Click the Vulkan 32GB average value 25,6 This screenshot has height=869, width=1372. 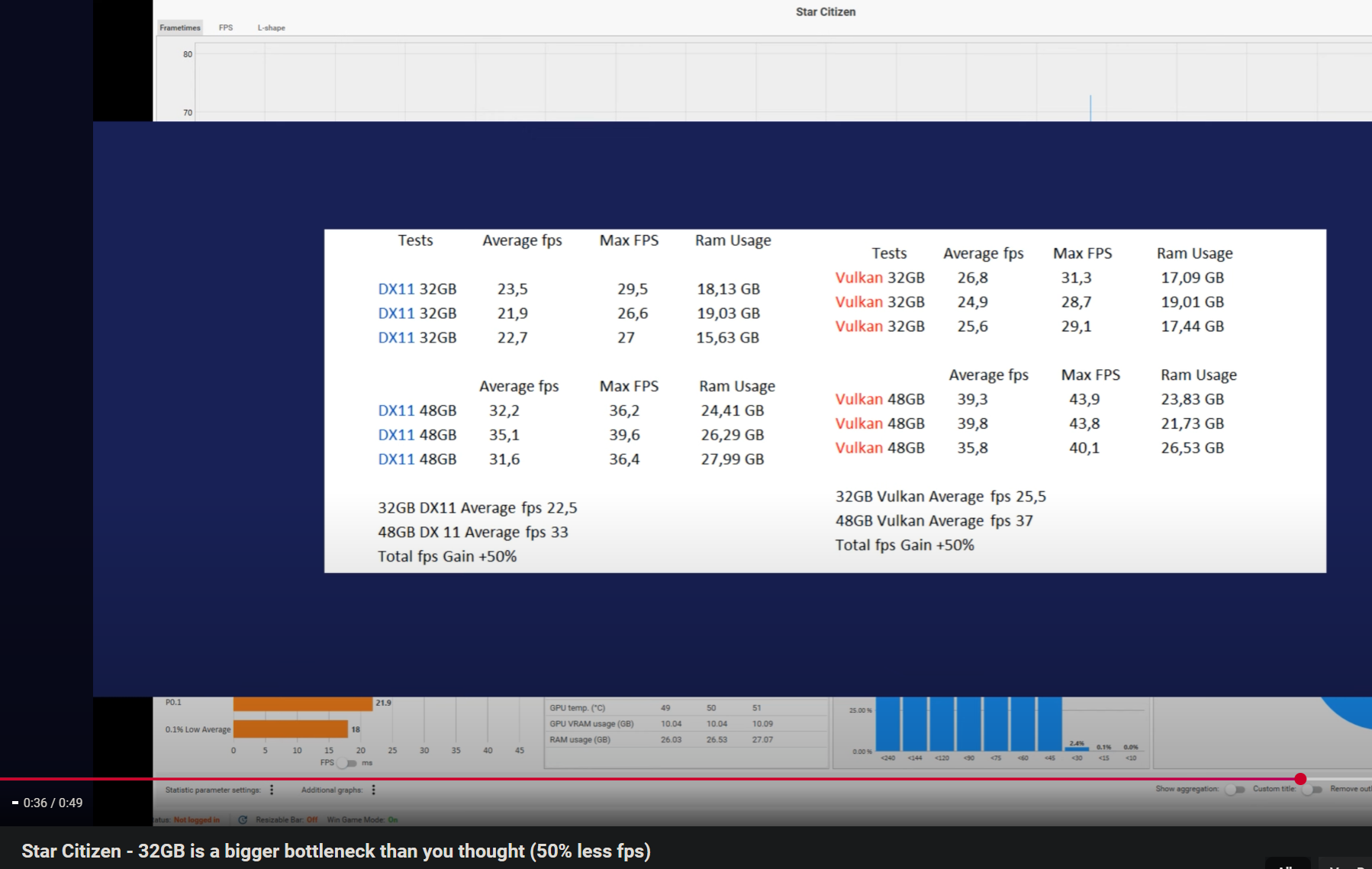pos(973,327)
